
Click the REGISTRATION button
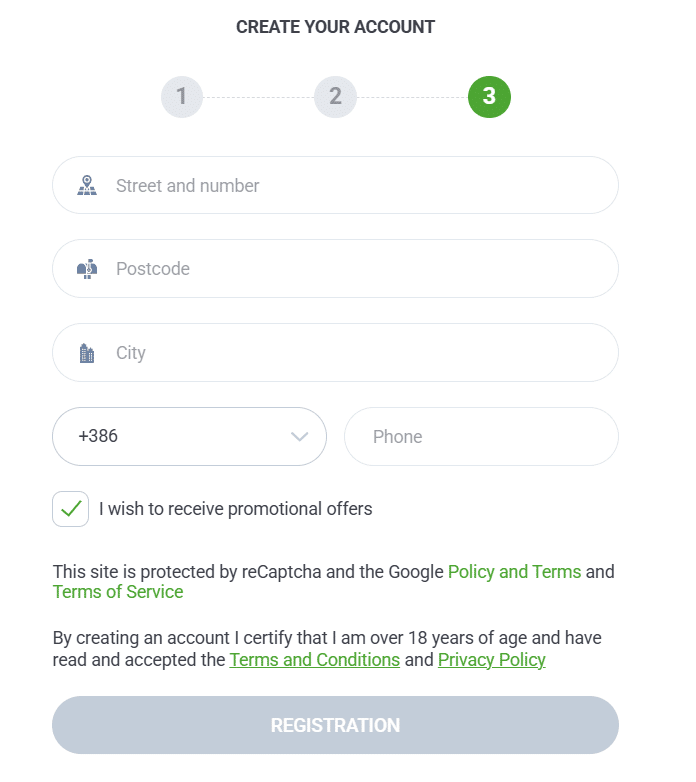click(x=336, y=725)
